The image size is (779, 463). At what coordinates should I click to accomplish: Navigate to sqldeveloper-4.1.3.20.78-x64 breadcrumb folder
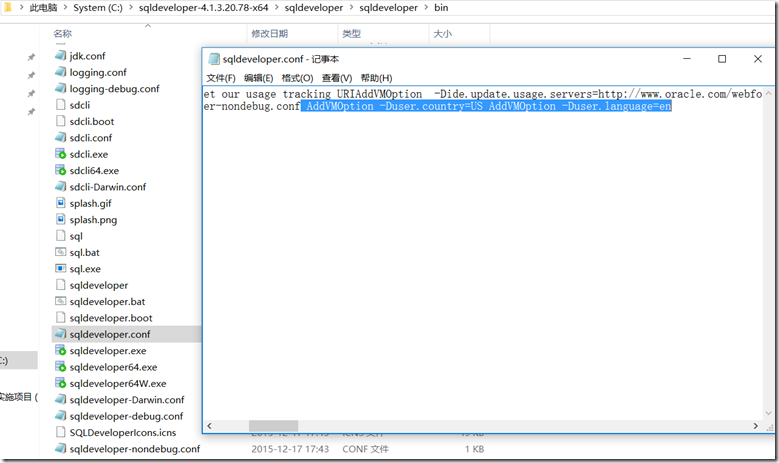point(203,8)
